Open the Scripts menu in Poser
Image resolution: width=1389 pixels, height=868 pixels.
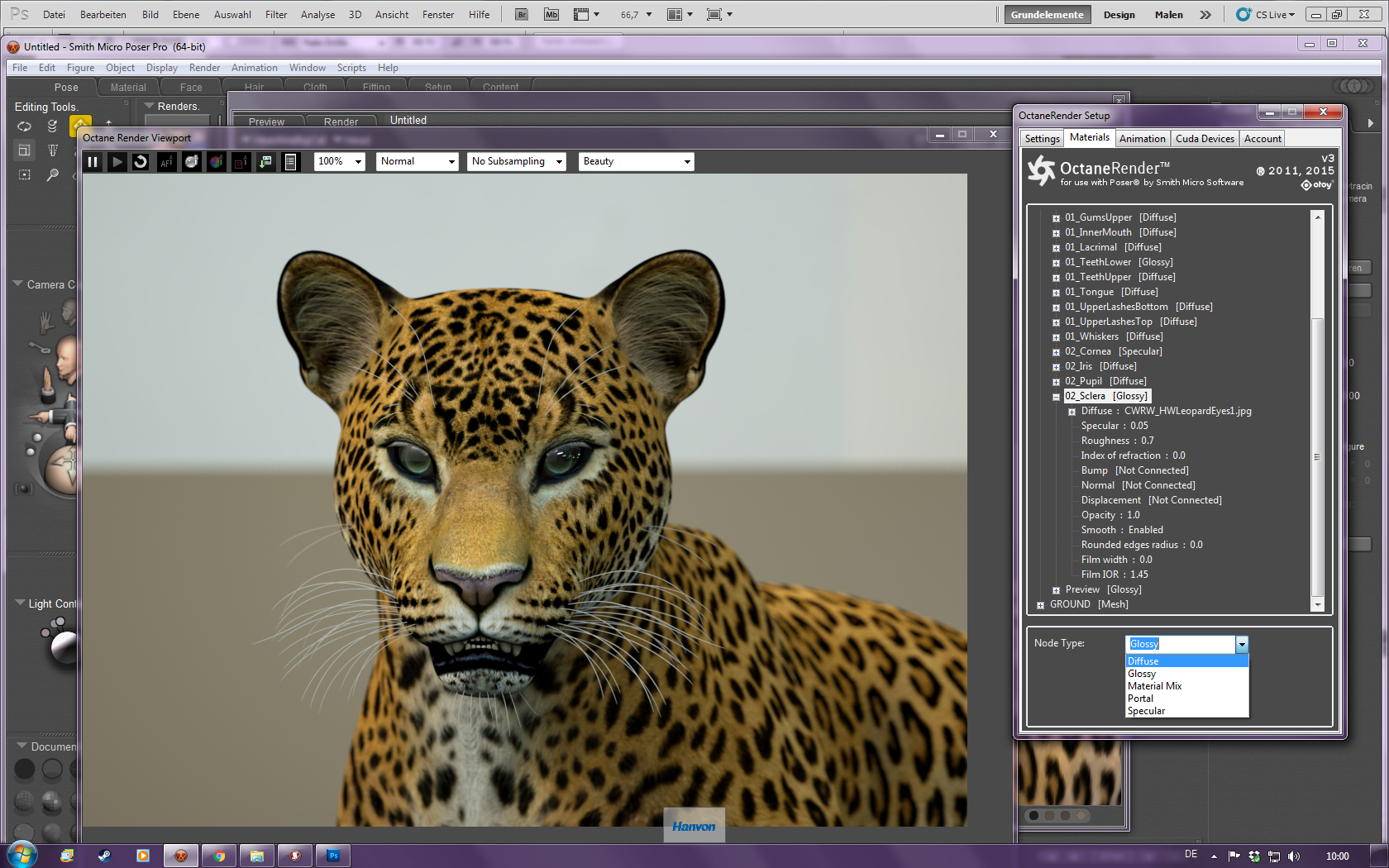(351, 68)
